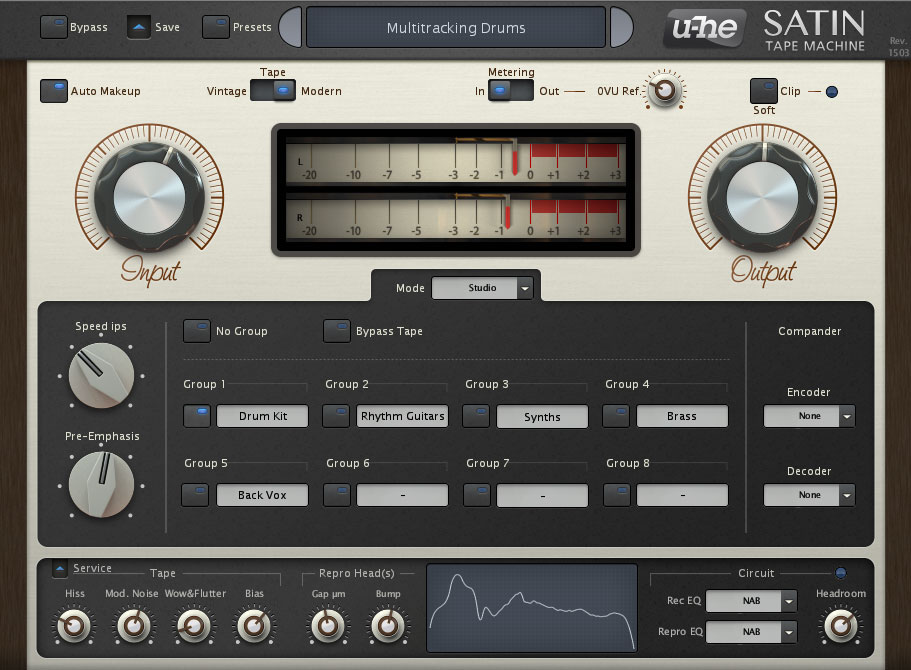Click the Hiss knob
The width and height of the screenshot is (911, 670).
pos(74,626)
